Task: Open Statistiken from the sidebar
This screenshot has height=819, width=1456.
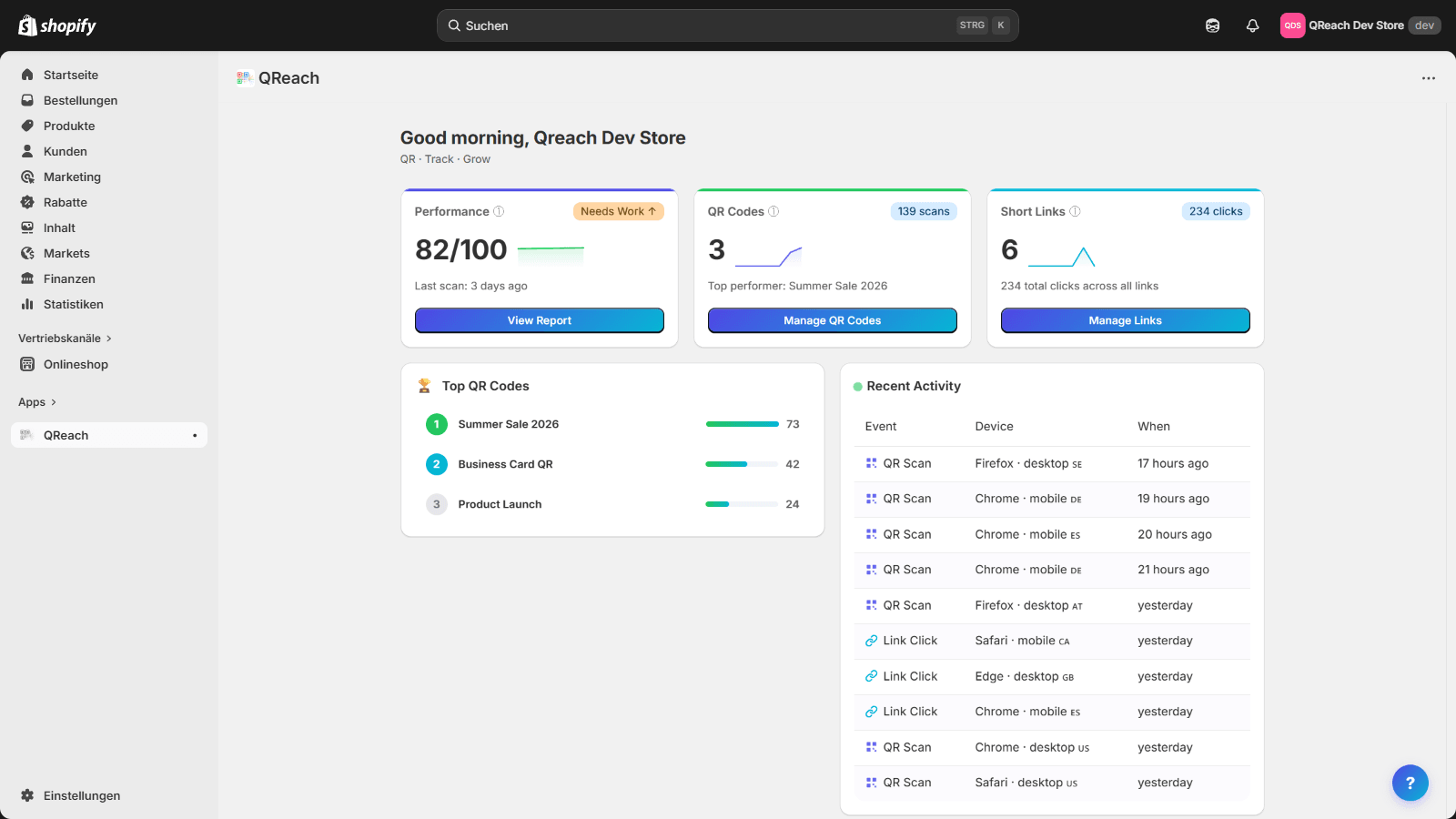Action: [x=28, y=304]
